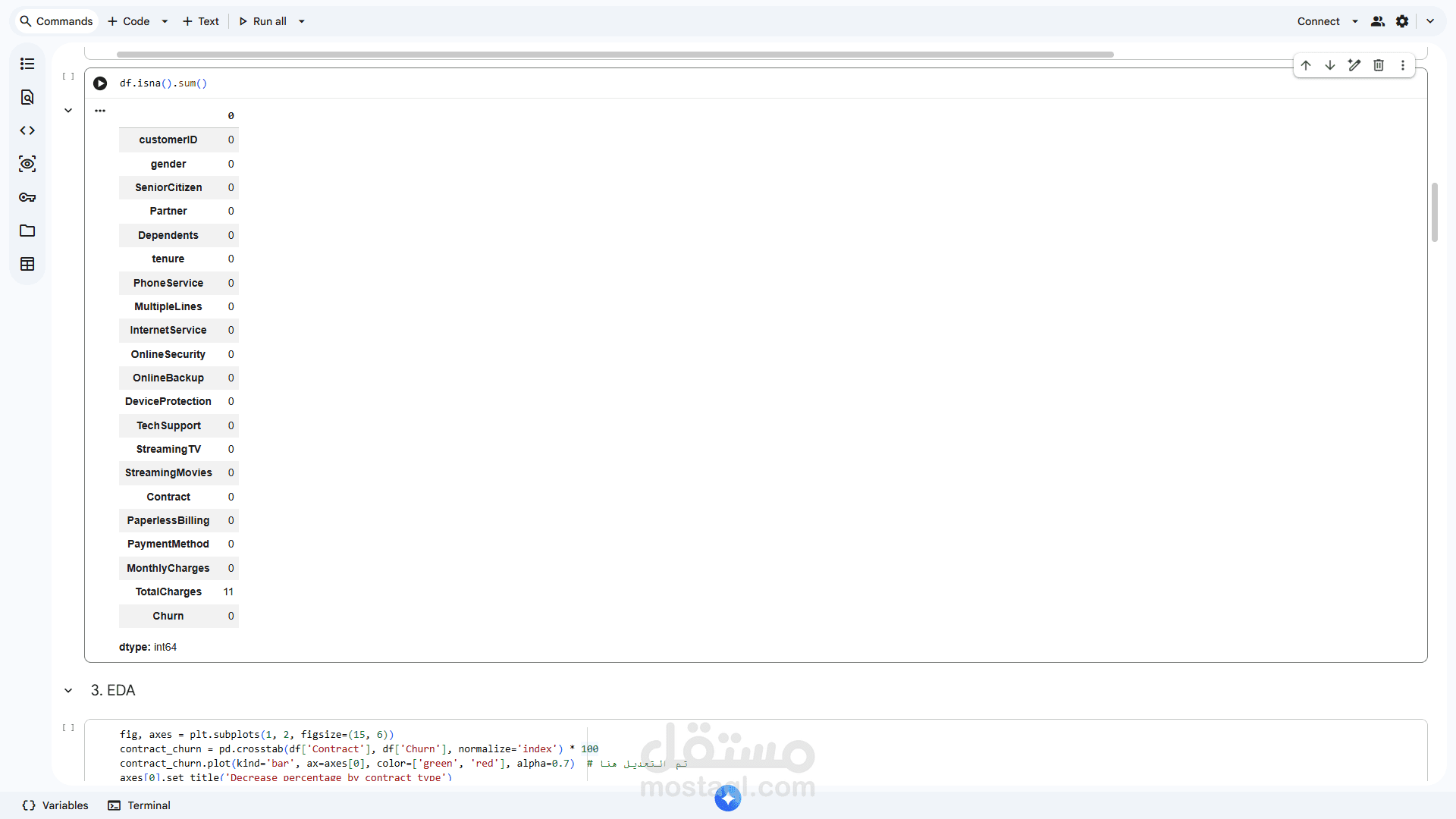Move cell down with arrow icon
Viewport: 1456px width, 819px height.
[x=1330, y=65]
